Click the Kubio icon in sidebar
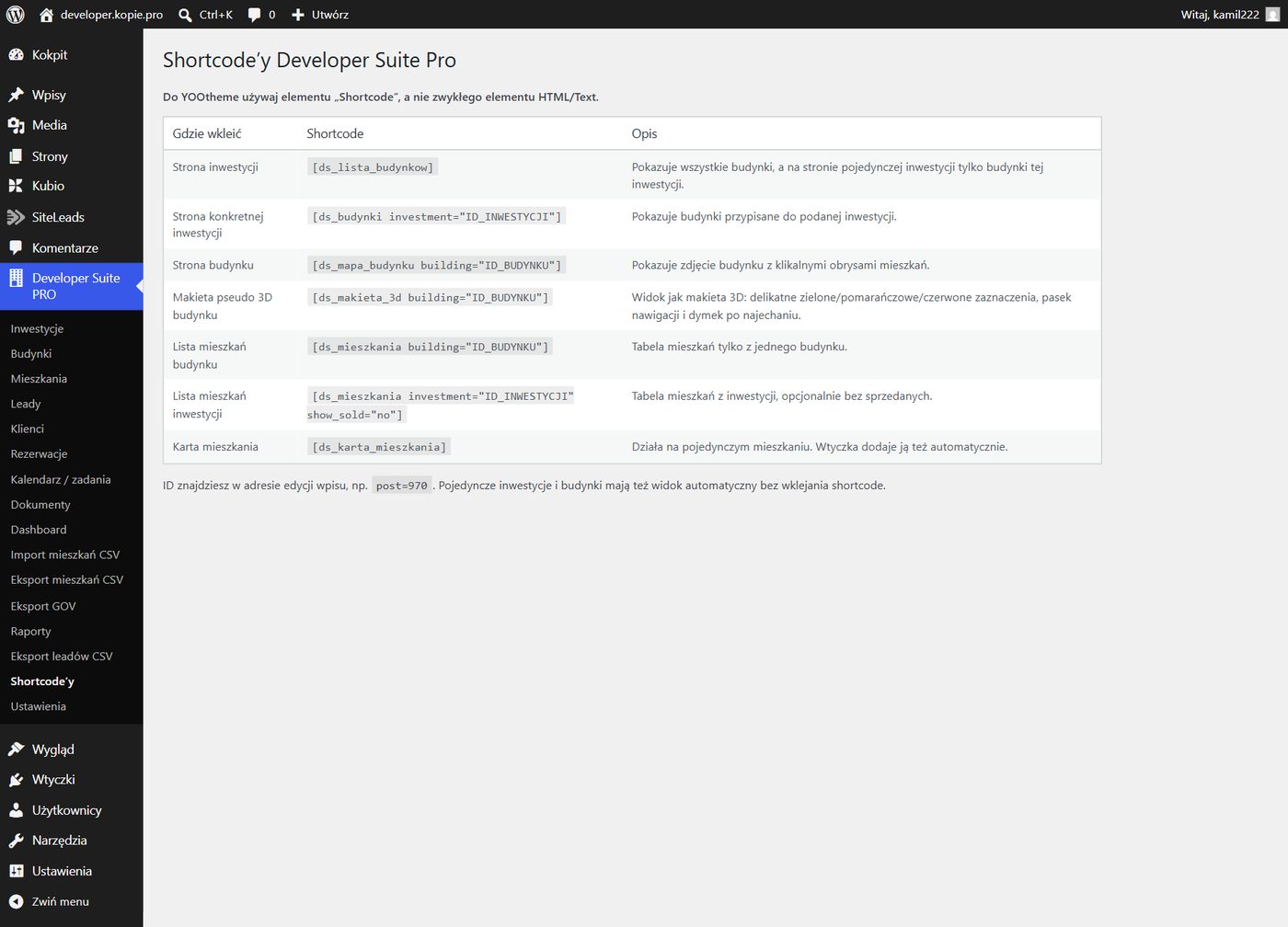1288x927 pixels. pos(16,186)
